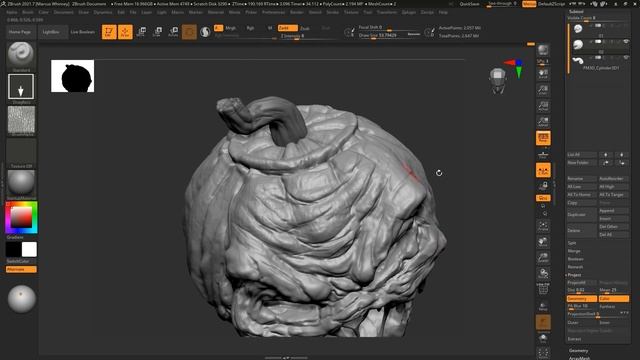This screenshot has width=640, height=360.
Task: Expand the Merge section
Action: [x=574, y=251]
